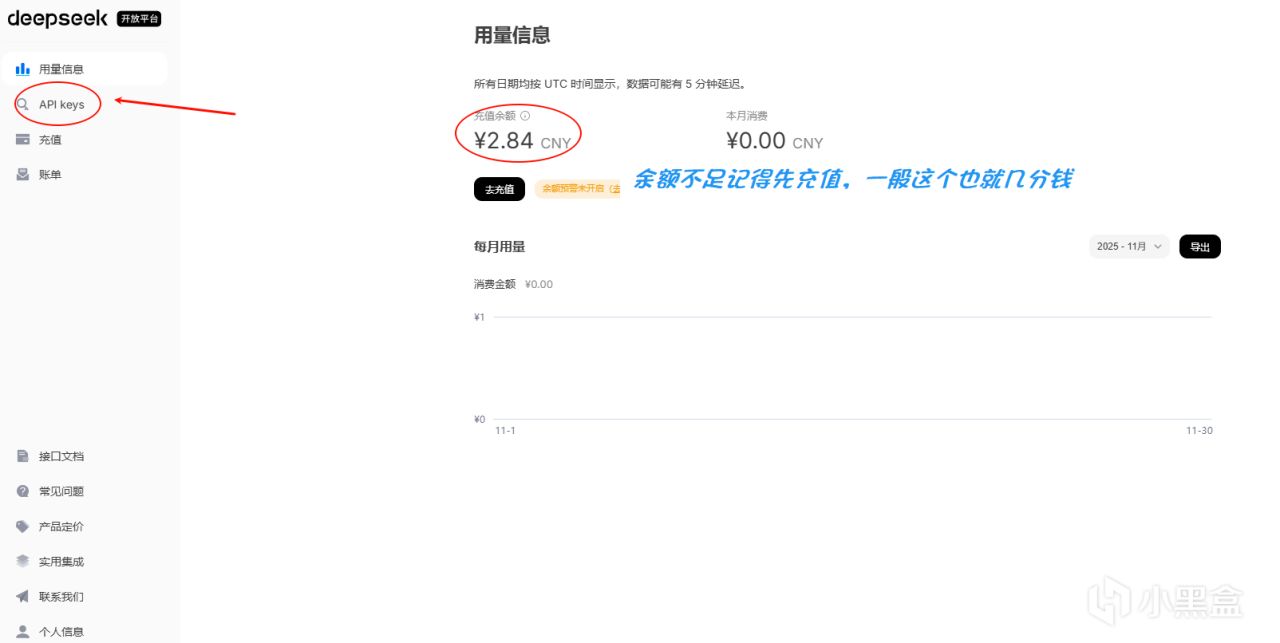The width and height of the screenshot is (1280, 643).
Task: Select 账单 in the sidebar
Action: pyautogui.click(x=84, y=174)
